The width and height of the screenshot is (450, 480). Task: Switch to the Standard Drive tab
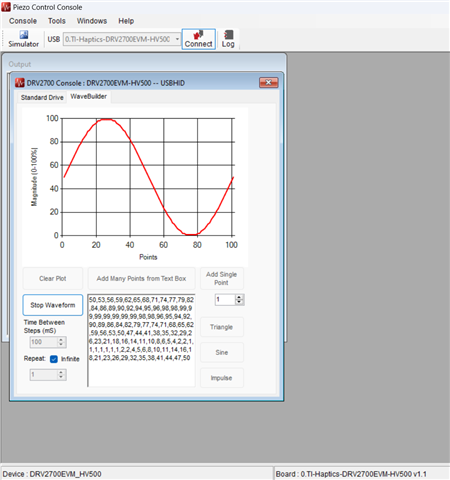[x=42, y=97]
